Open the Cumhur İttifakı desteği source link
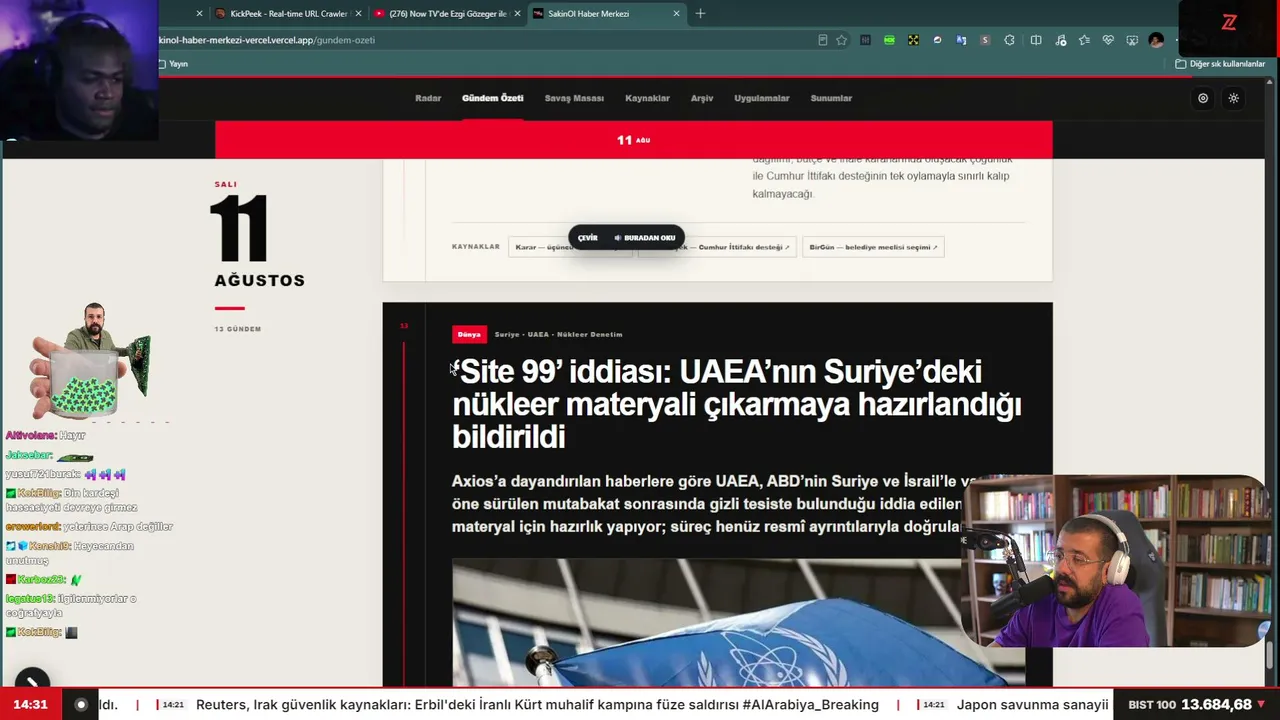 click(x=718, y=247)
